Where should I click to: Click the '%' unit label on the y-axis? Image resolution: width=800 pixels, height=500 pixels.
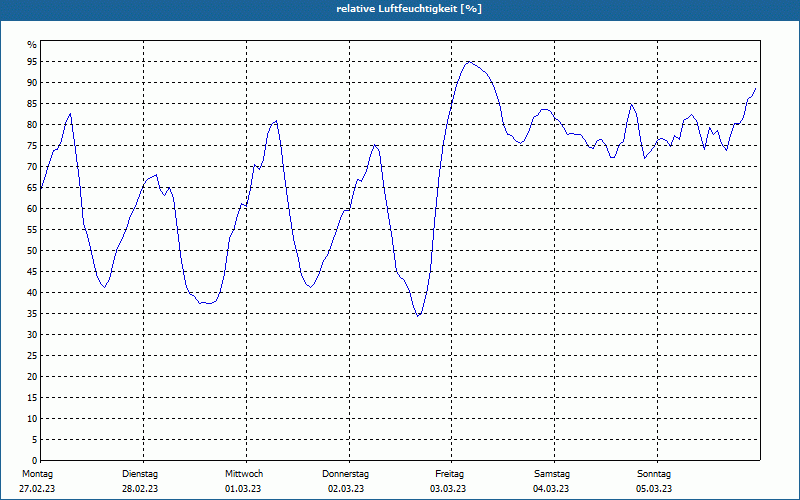tap(32, 45)
